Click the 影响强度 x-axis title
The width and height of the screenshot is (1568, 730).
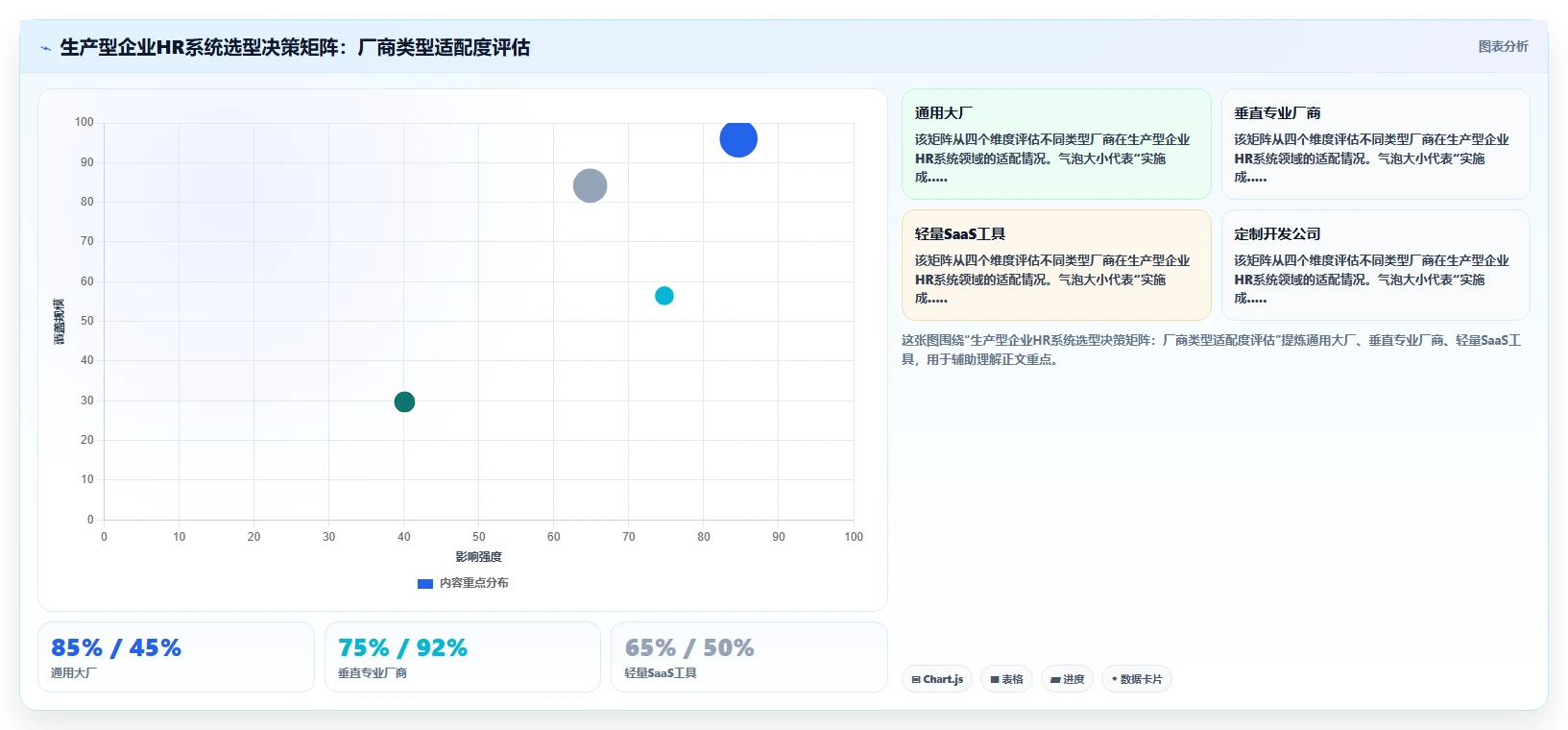pyautogui.click(x=478, y=557)
